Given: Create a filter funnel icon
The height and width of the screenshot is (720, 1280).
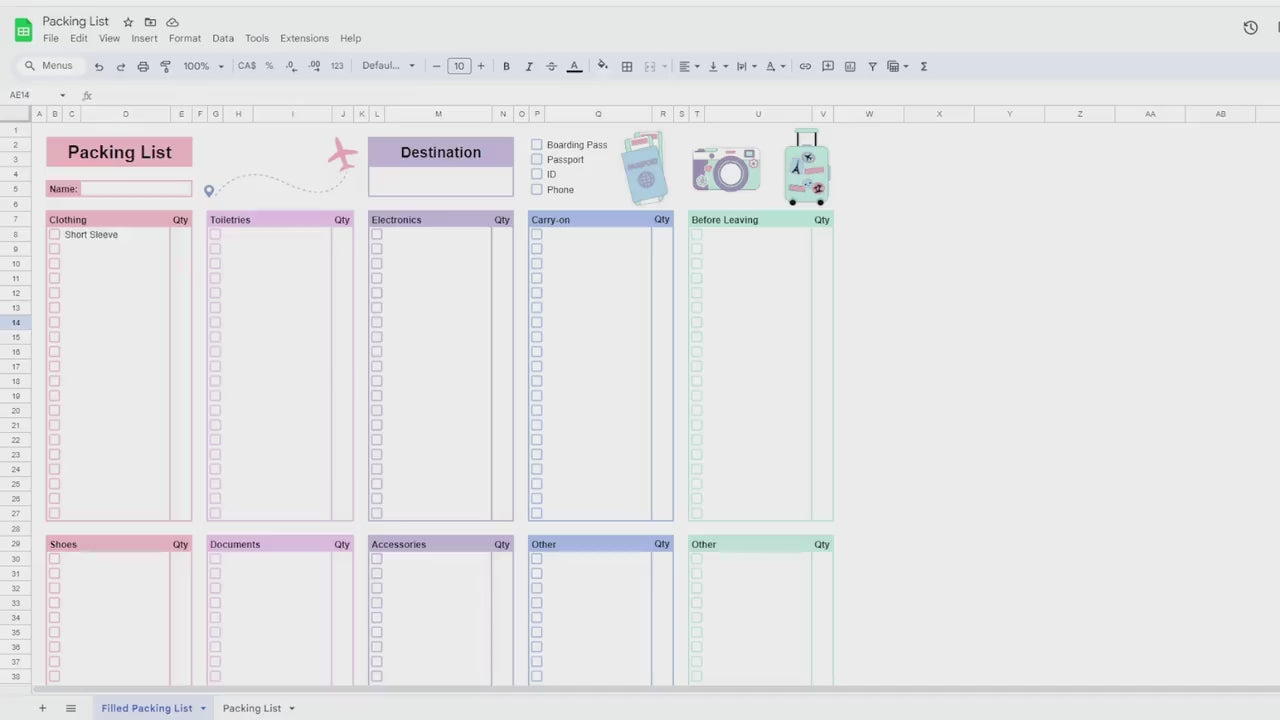Looking at the screenshot, I should tap(872, 66).
